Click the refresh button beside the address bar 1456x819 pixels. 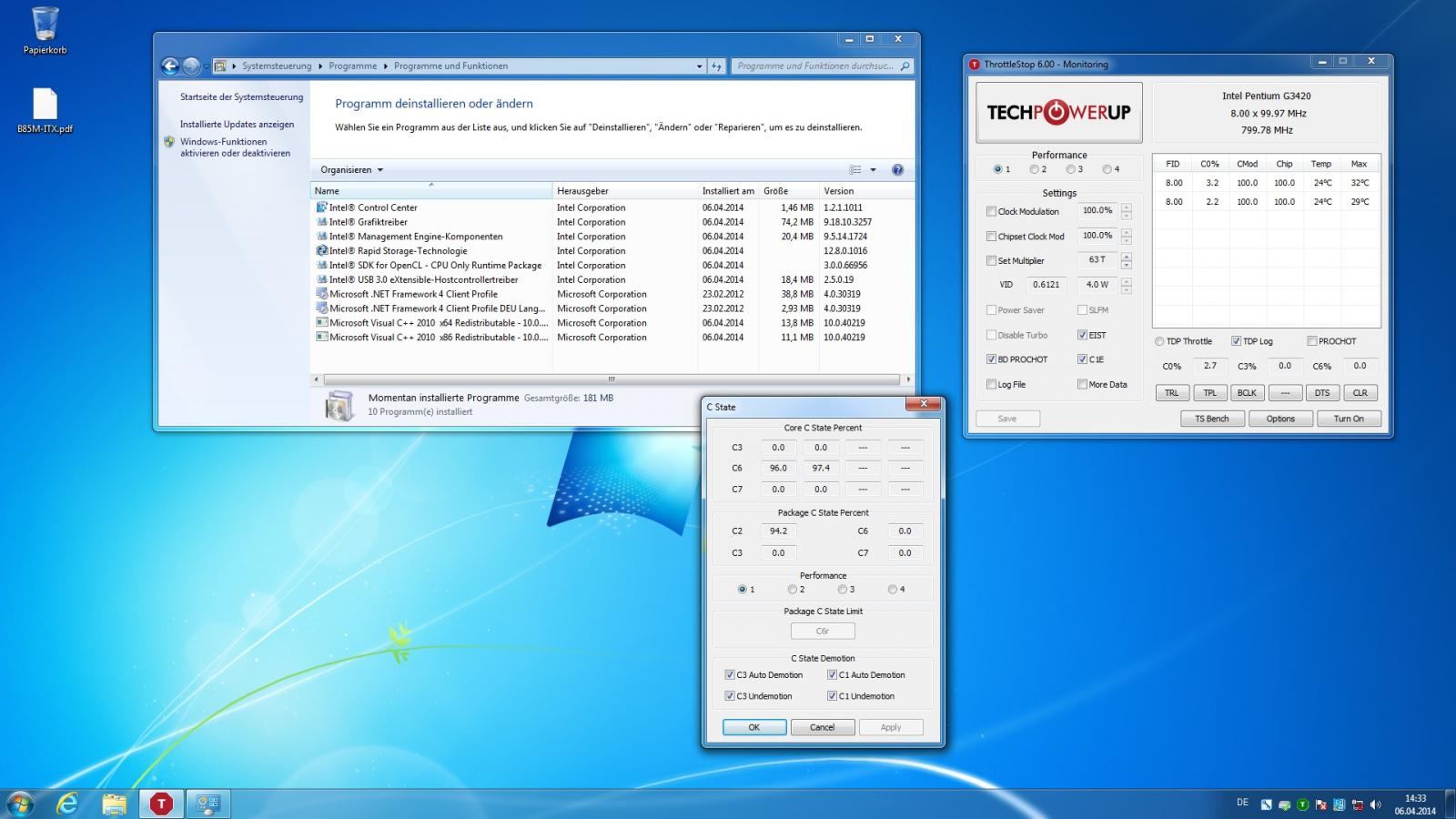pos(717,66)
